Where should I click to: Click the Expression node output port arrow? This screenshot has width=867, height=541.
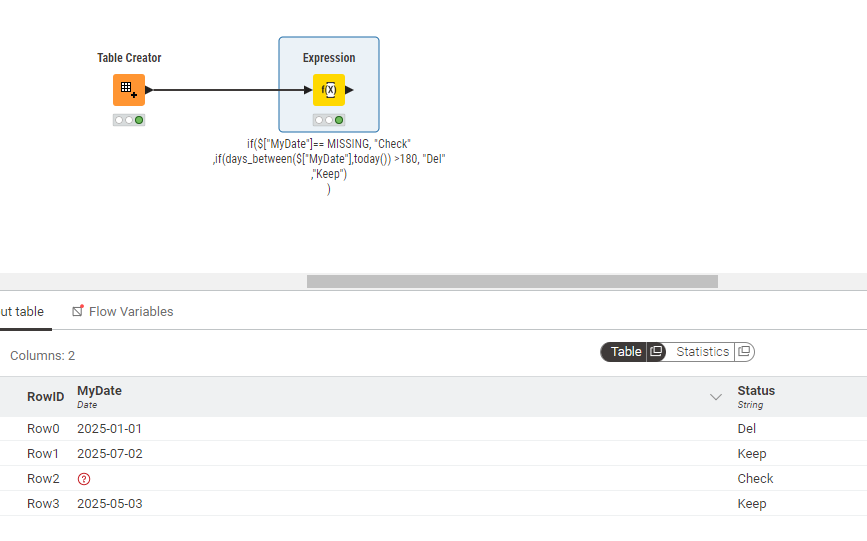349,90
